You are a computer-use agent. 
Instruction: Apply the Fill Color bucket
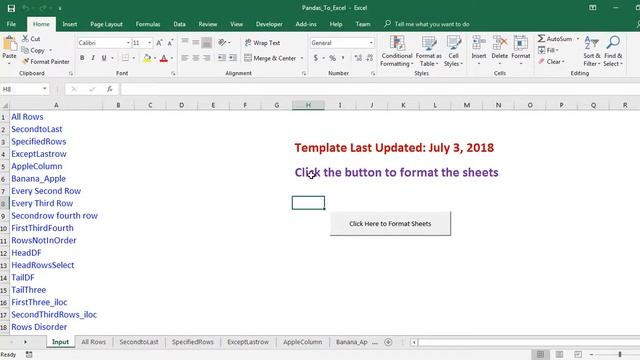click(147, 58)
